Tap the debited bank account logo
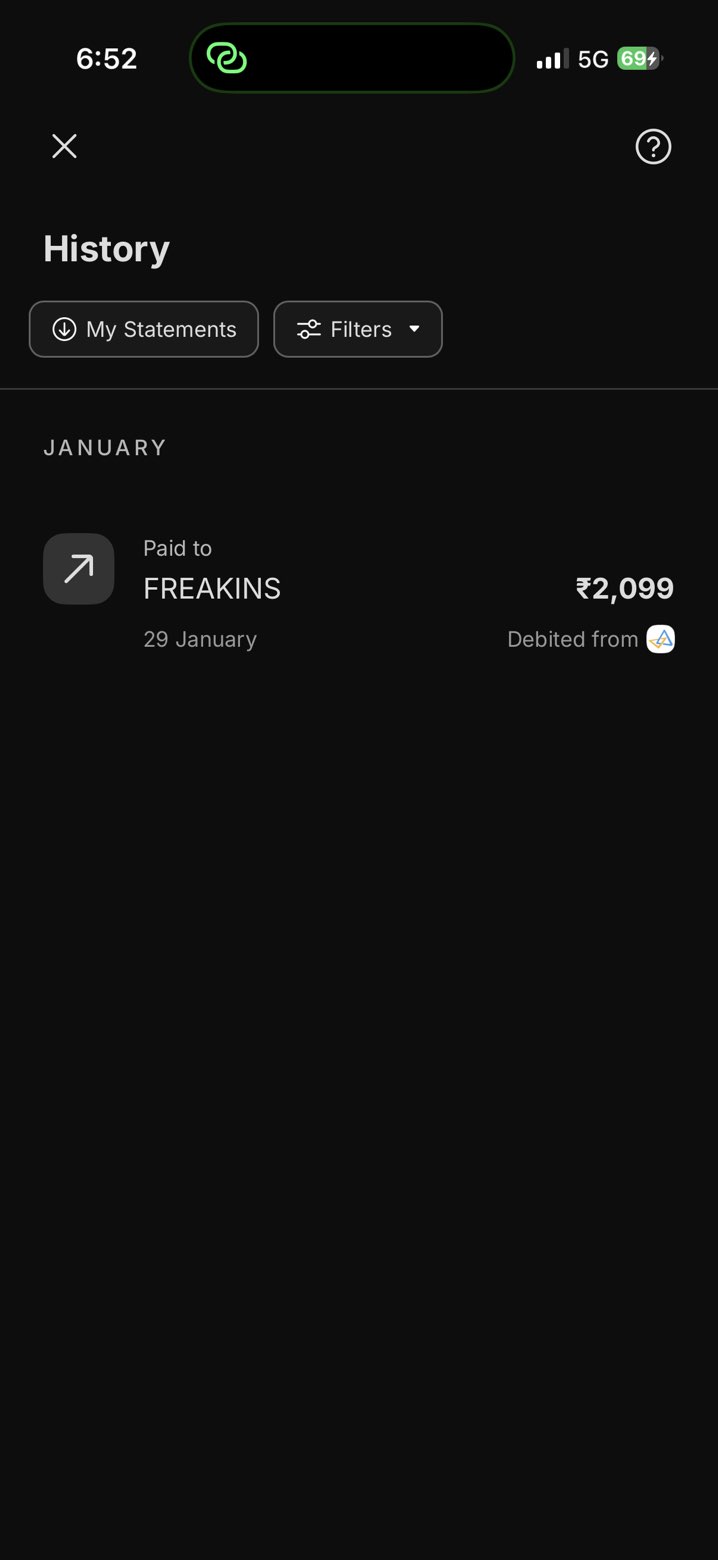Image resolution: width=718 pixels, height=1560 pixels. pyautogui.click(x=660, y=639)
